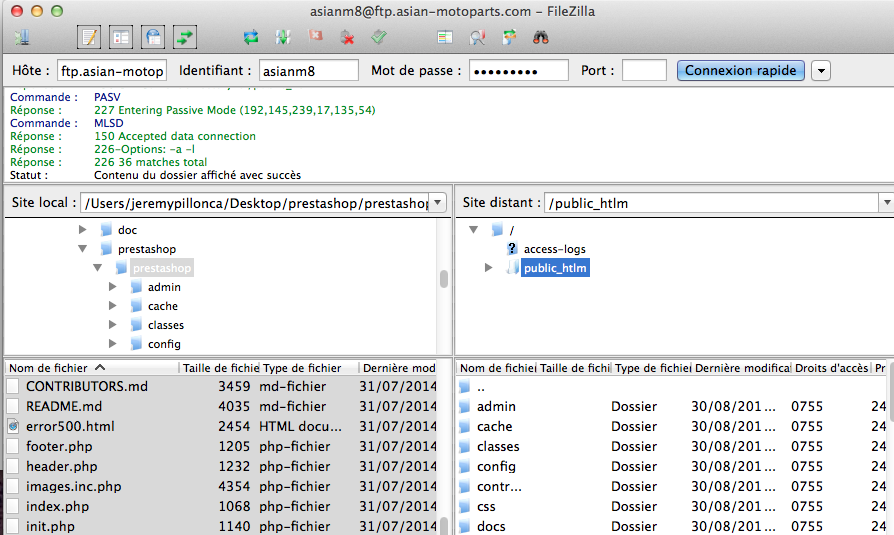Select access-logs in remote tree
The width and height of the screenshot is (894, 535).
click(x=554, y=249)
